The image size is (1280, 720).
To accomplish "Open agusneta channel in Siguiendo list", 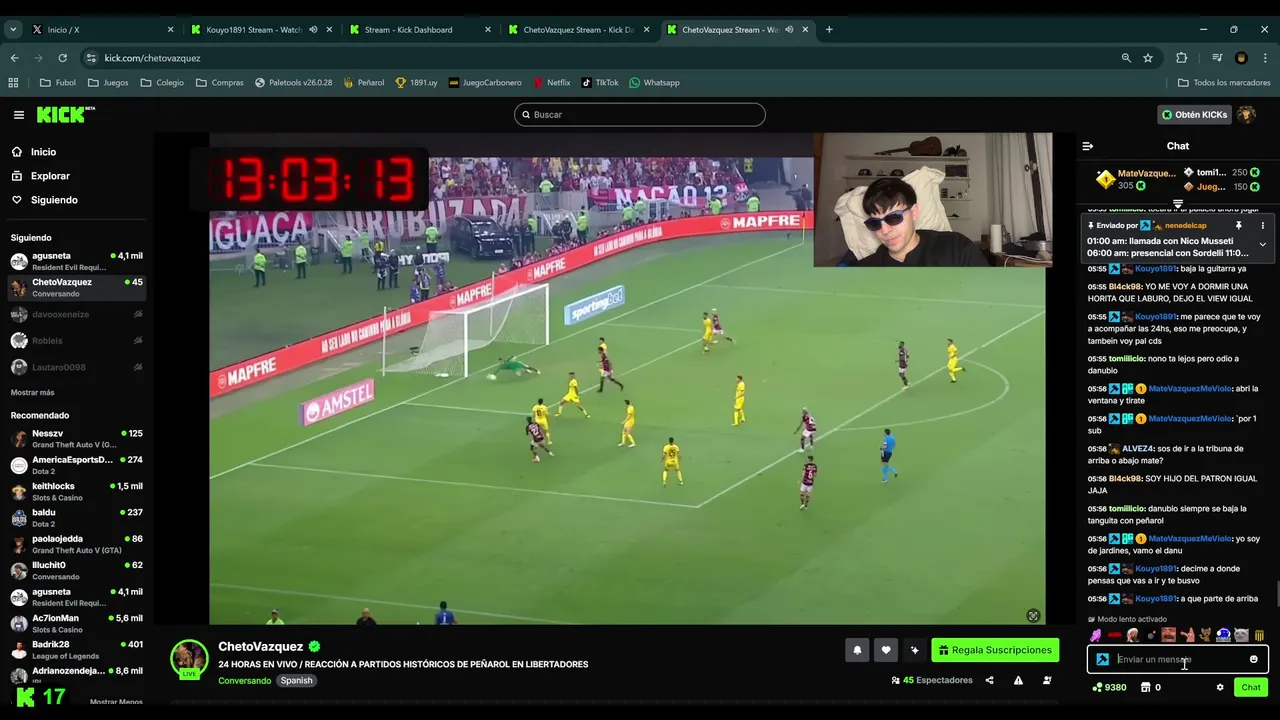I will point(77,261).
